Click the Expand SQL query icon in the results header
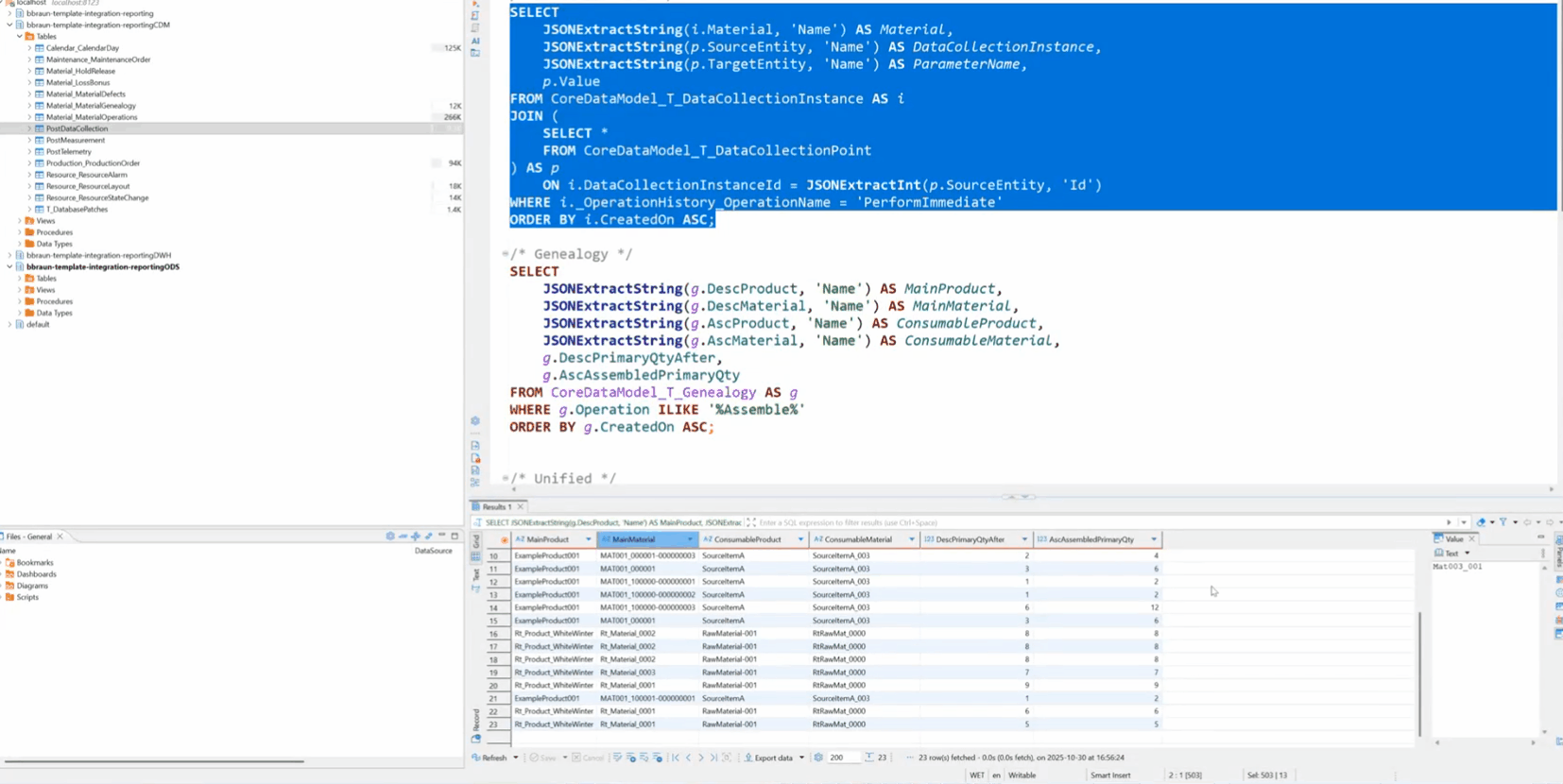Image resolution: width=1563 pixels, height=784 pixels. 750,522
